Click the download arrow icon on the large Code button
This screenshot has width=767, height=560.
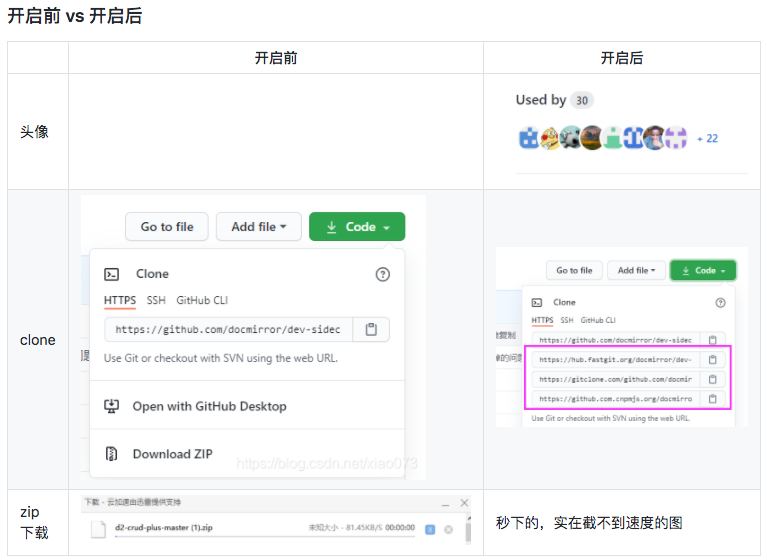tap(332, 226)
